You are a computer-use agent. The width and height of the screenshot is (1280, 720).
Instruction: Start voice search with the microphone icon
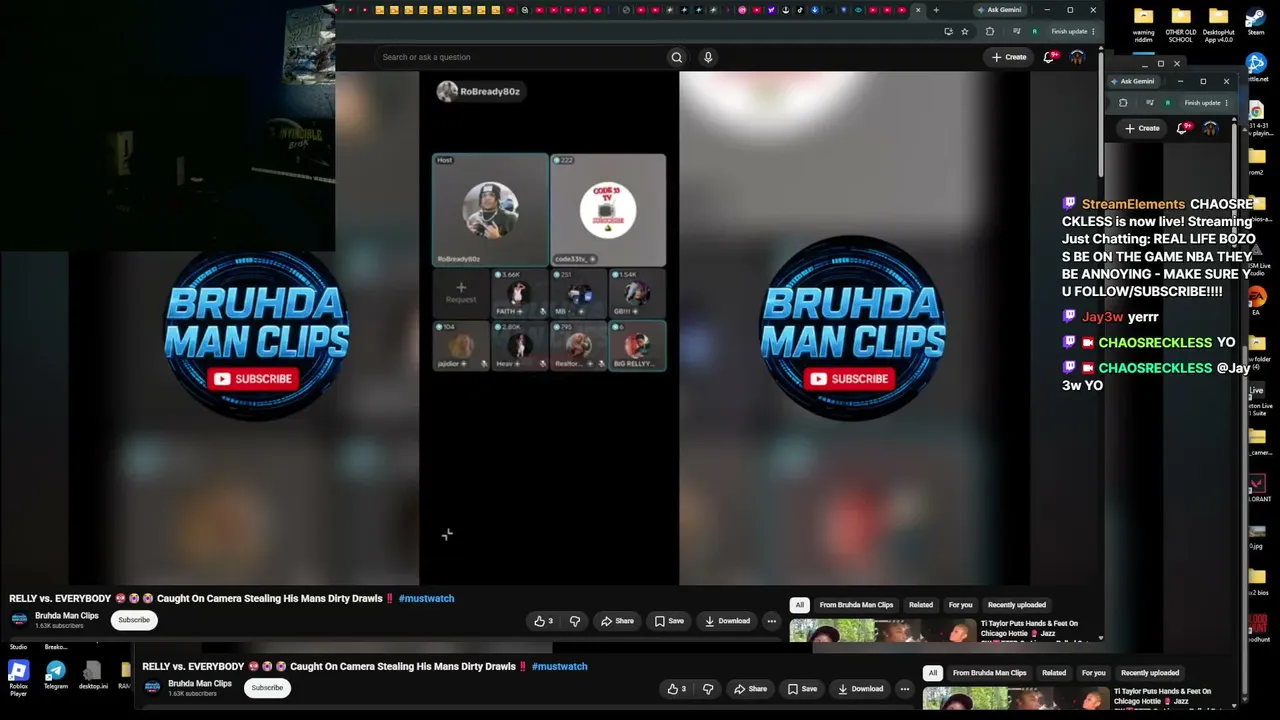[708, 57]
